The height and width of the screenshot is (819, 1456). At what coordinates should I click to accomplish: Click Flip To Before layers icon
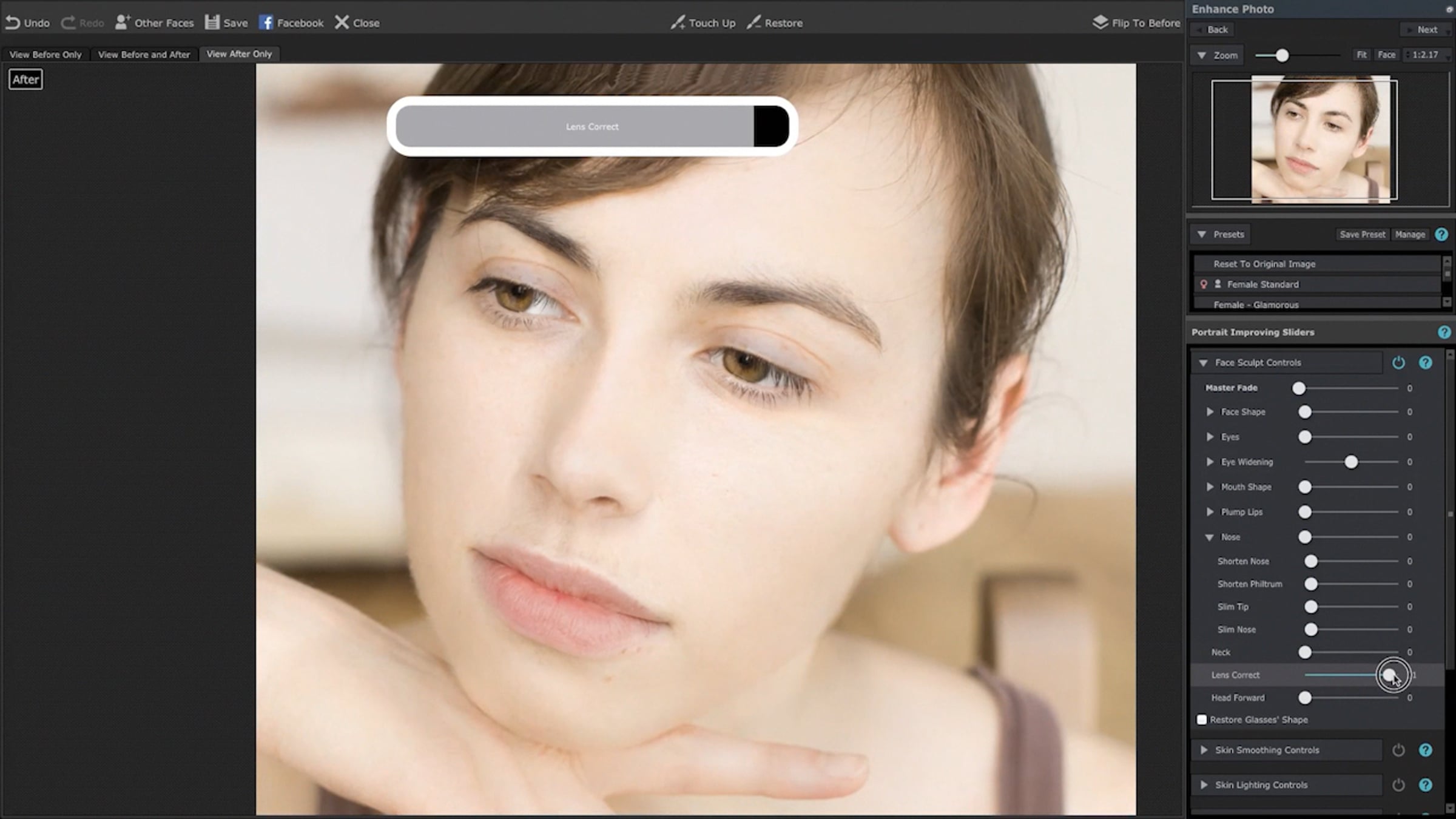tap(1100, 23)
